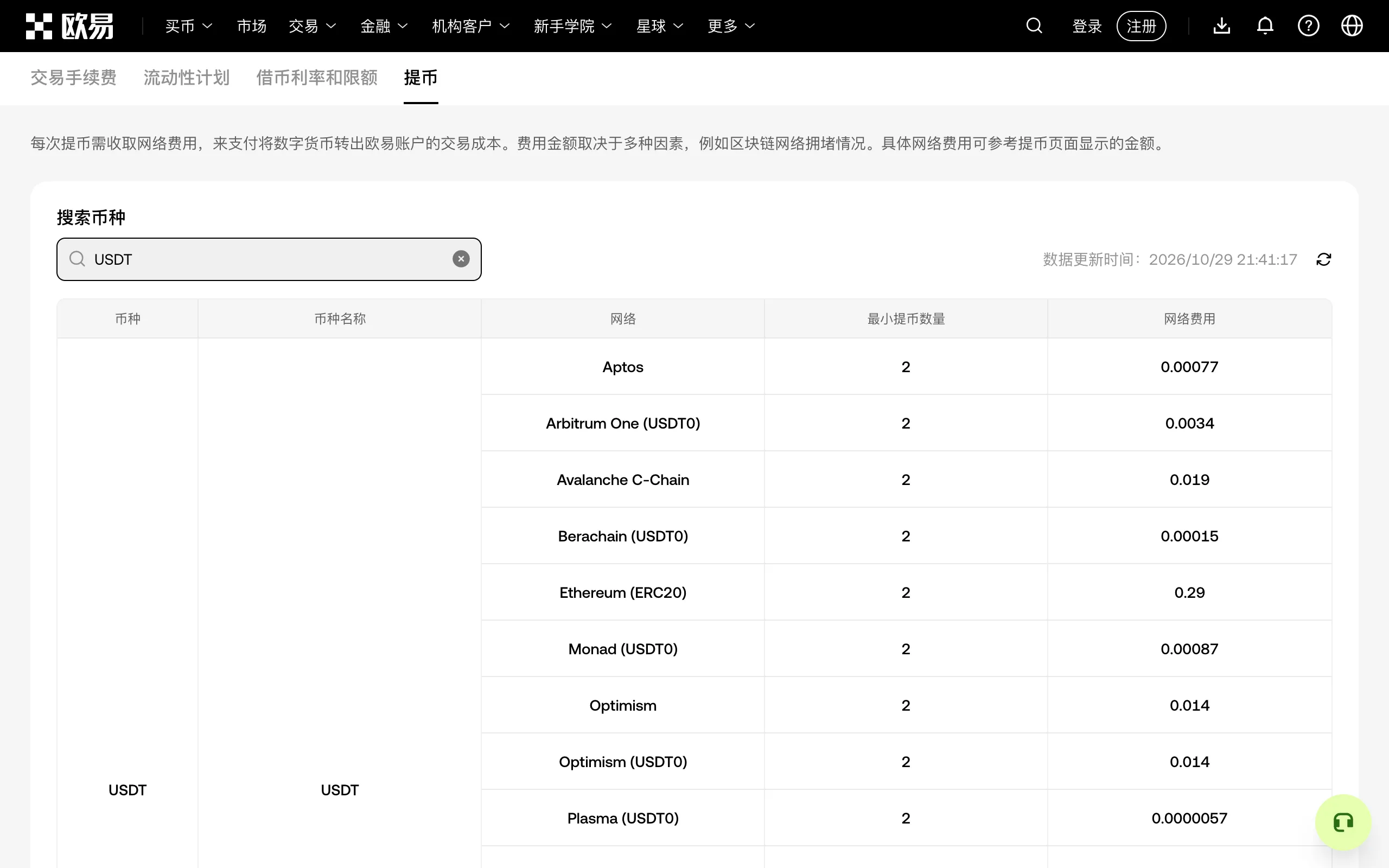Click the 网络费用 column header
1389x868 pixels.
(1189, 318)
